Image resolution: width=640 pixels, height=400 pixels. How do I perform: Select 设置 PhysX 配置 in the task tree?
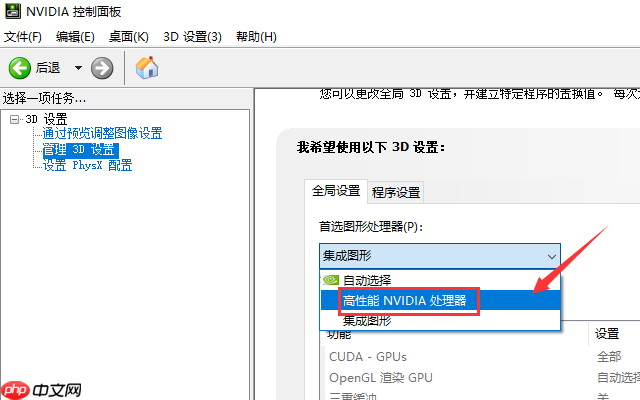pyautogui.click(x=87, y=165)
